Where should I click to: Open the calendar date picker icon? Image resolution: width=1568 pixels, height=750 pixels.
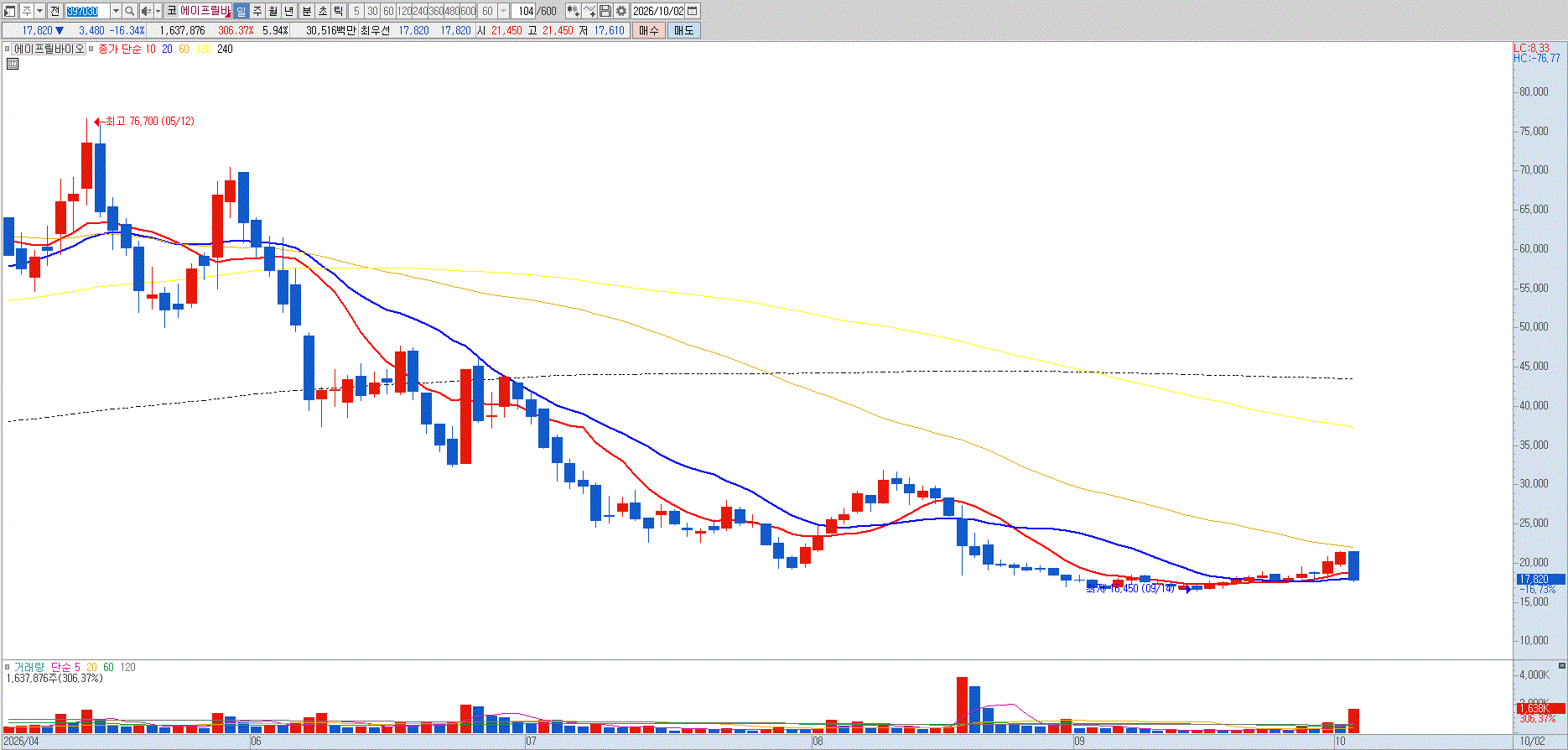693,11
